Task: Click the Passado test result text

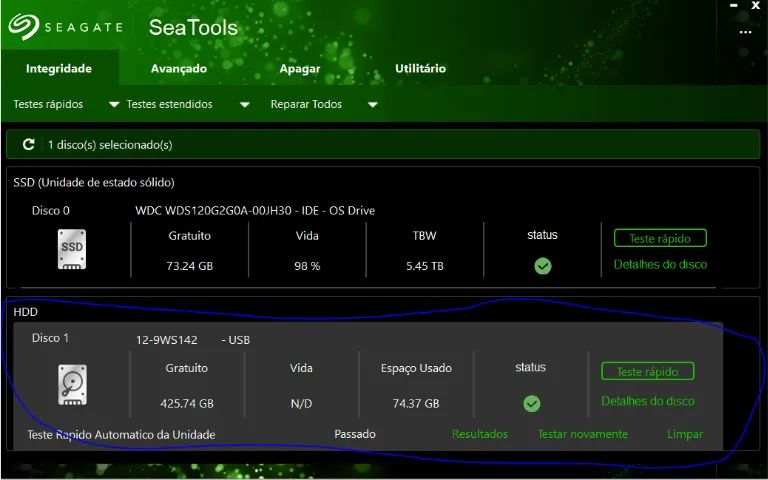Action: click(x=355, y=434)
